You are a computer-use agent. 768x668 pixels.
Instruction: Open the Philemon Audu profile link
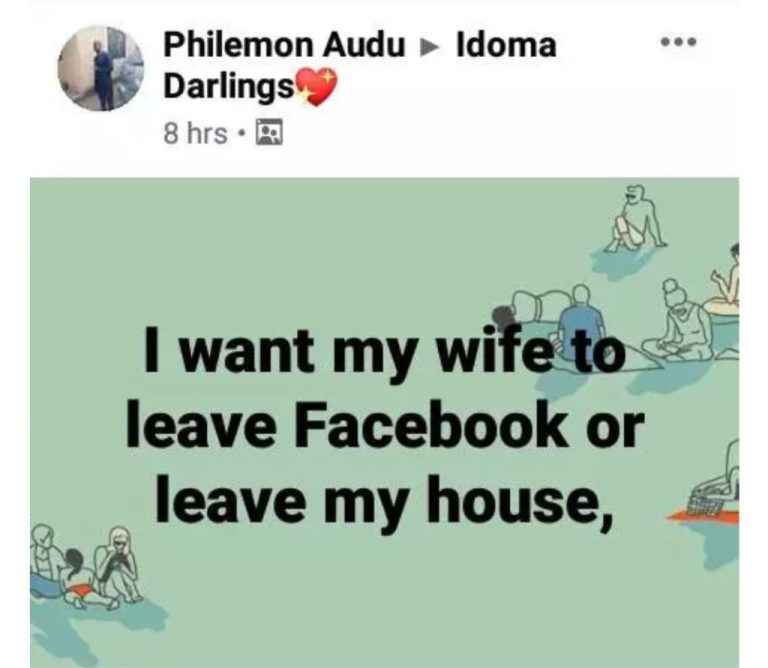point(284,45)
